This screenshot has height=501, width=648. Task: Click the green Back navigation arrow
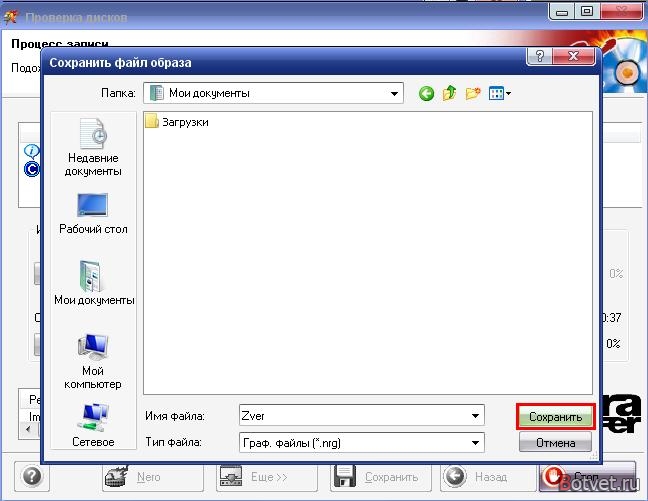(426, 93)
